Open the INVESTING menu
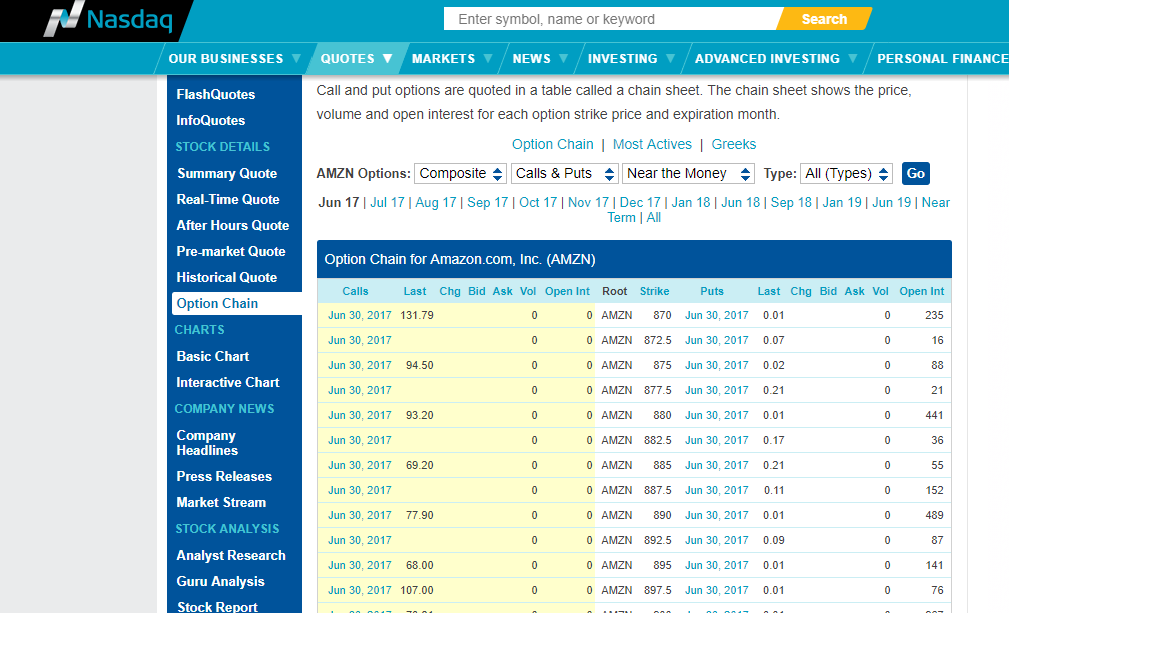 631,59
